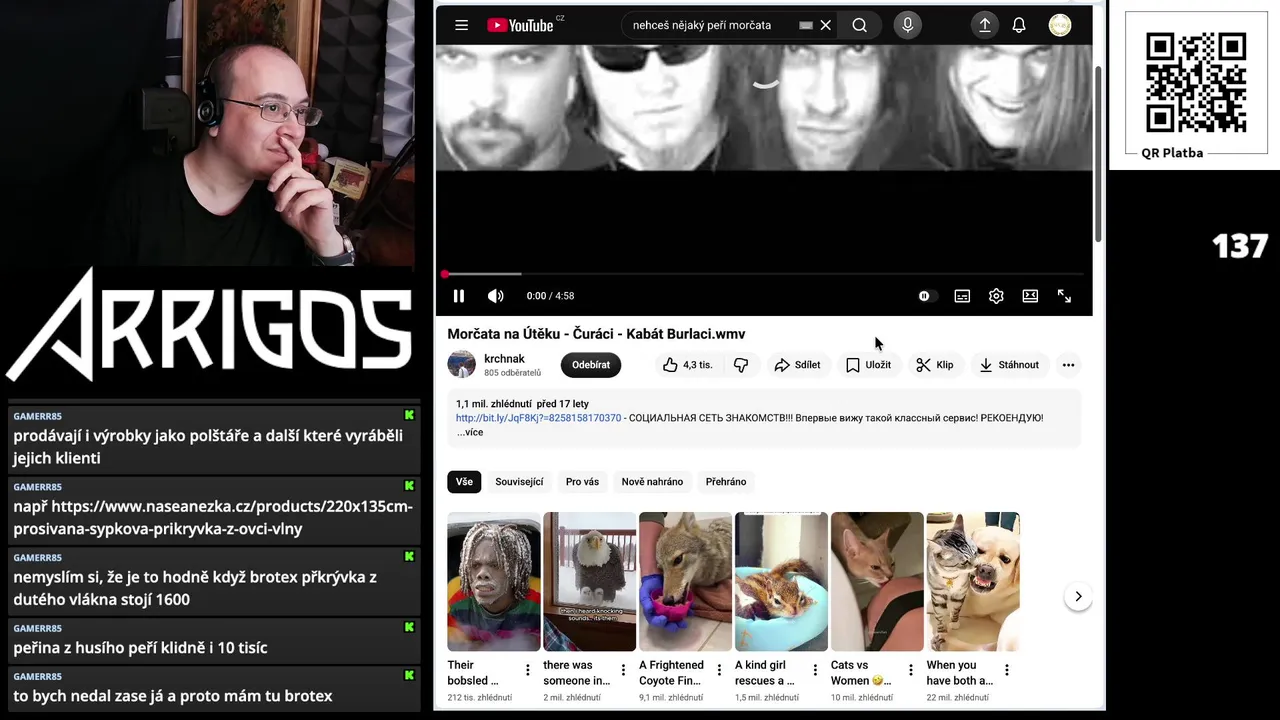Open options menu for 'Their bobsled' short
The width and height of the screenshot is (1280, 720).
(x=528, y=670)
